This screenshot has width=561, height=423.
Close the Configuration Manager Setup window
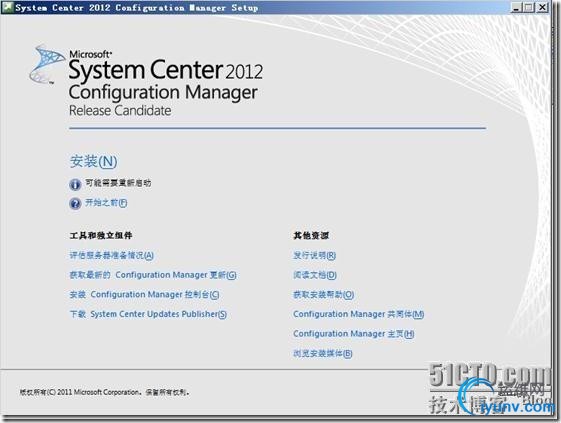tap(542, 7)
